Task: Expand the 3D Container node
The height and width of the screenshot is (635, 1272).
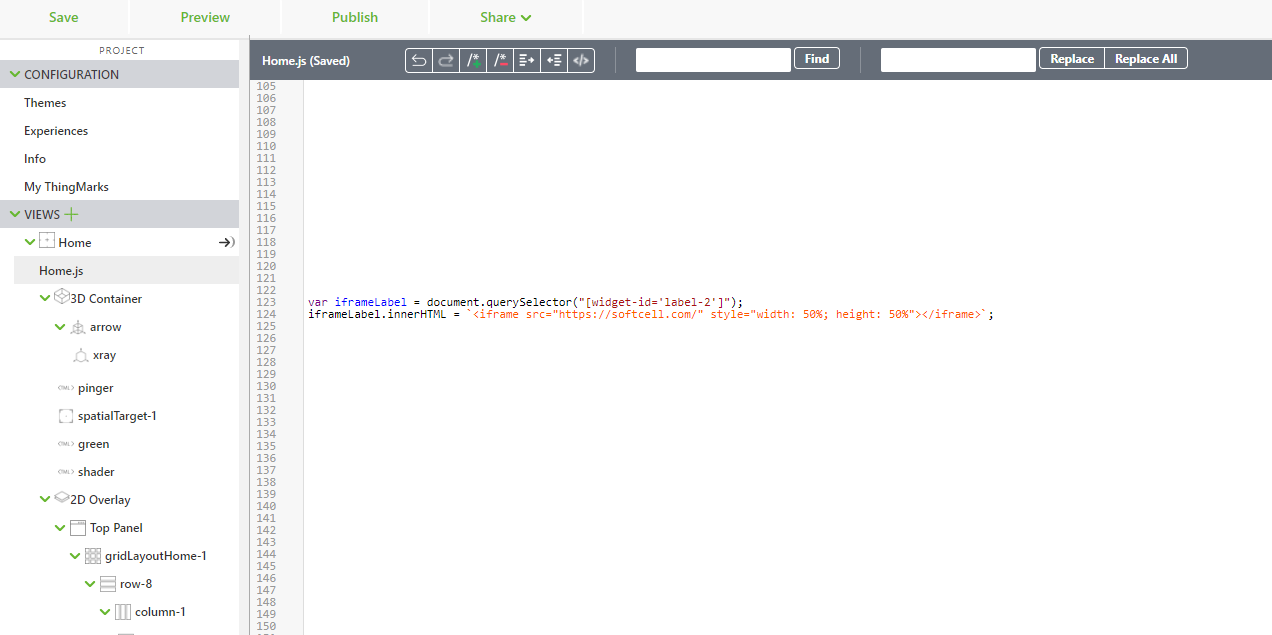Action: (45, 297)
